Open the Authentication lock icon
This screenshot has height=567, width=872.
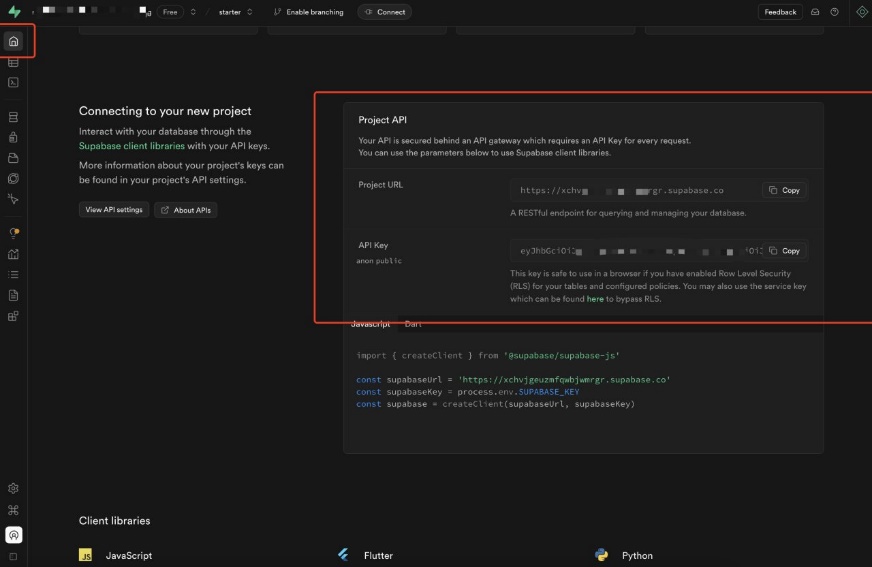click(x=13, y=138)
